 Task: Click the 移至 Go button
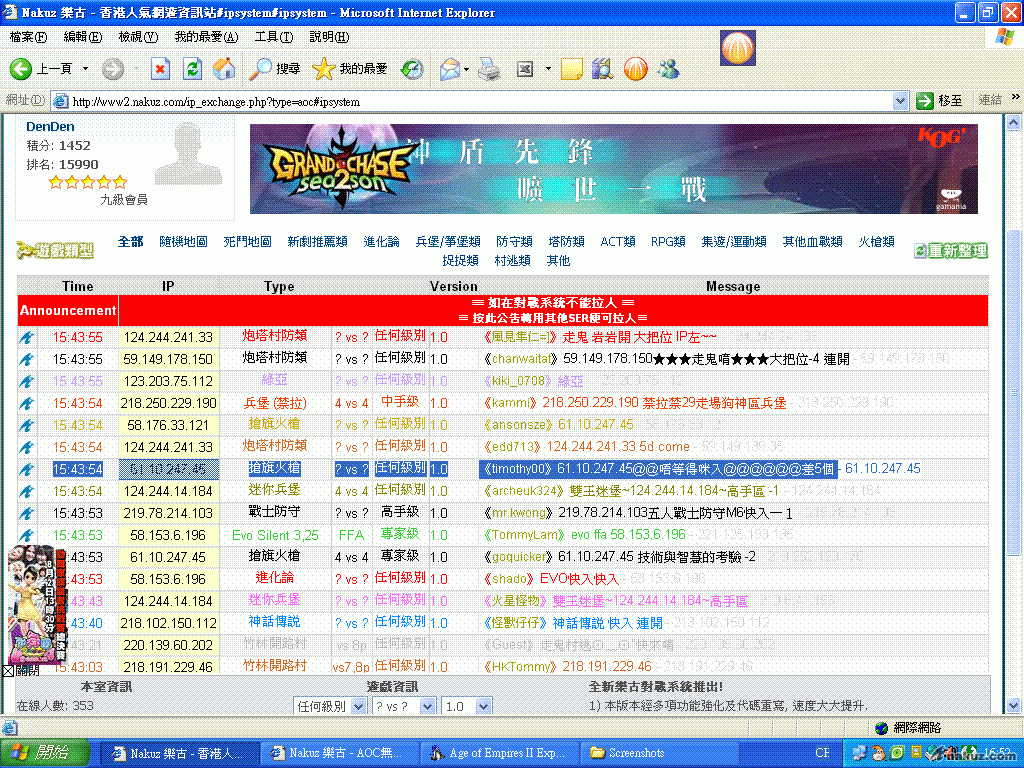pyautogui.click(x=940, y=101)
